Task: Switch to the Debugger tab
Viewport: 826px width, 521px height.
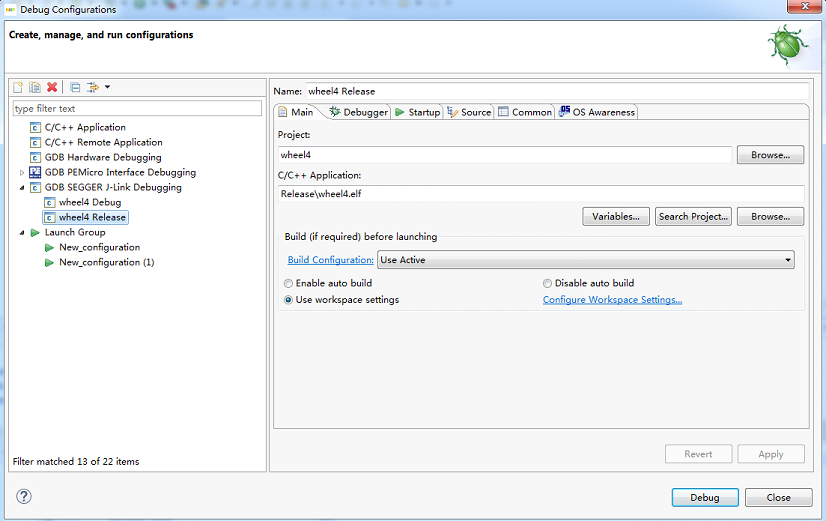Action: [359, 112]
